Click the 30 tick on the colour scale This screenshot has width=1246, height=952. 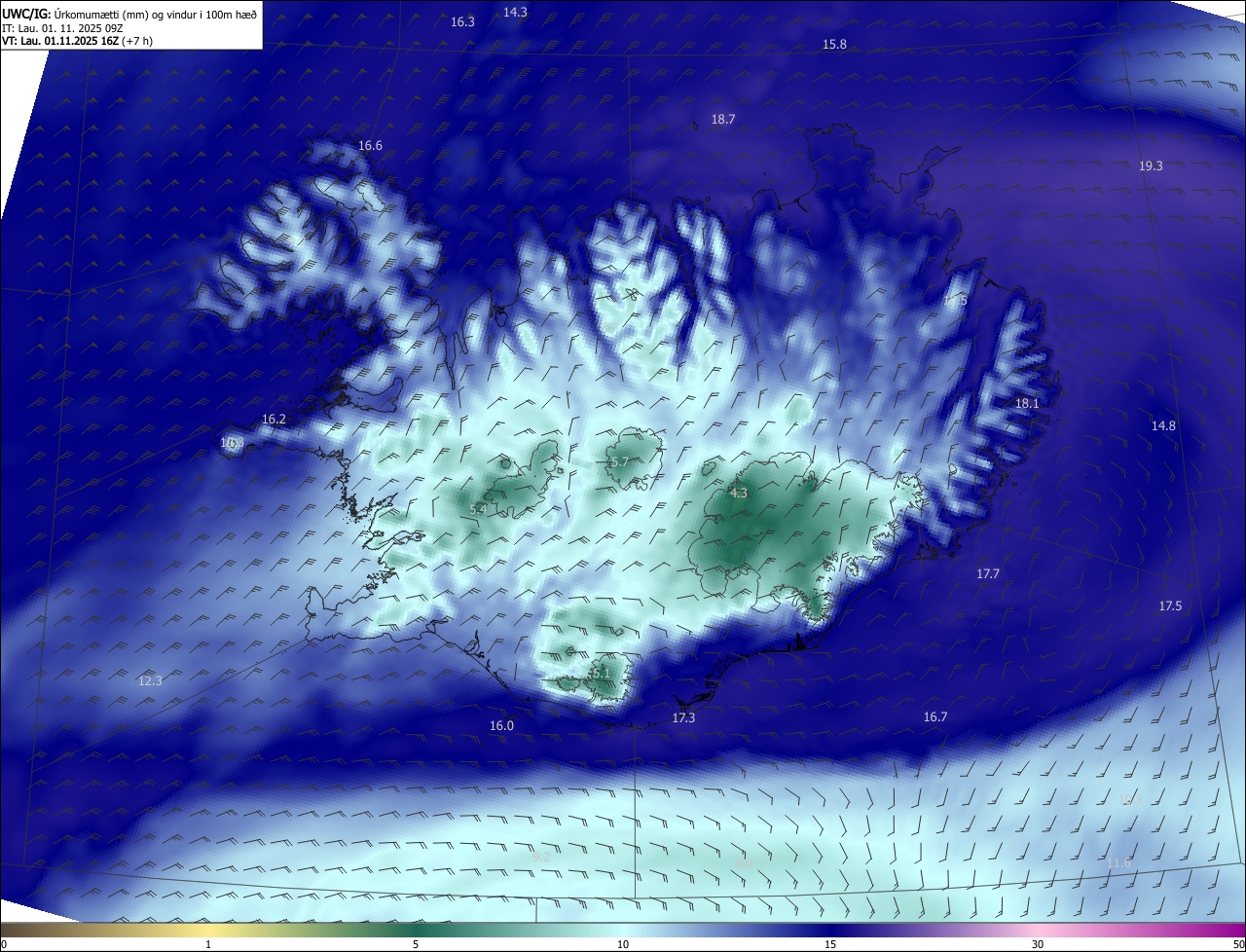point(1038,945)
